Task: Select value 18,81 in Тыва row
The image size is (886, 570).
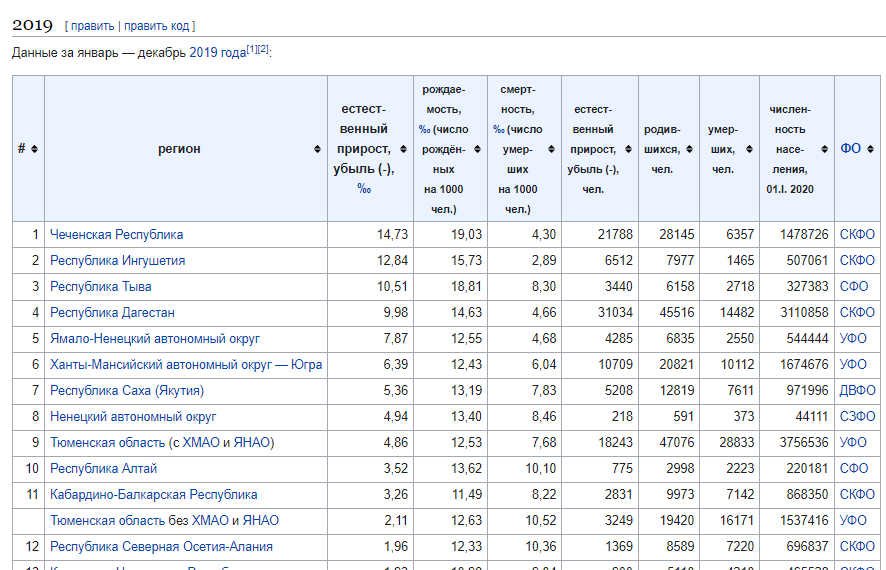Action: [x=466, y=286]
